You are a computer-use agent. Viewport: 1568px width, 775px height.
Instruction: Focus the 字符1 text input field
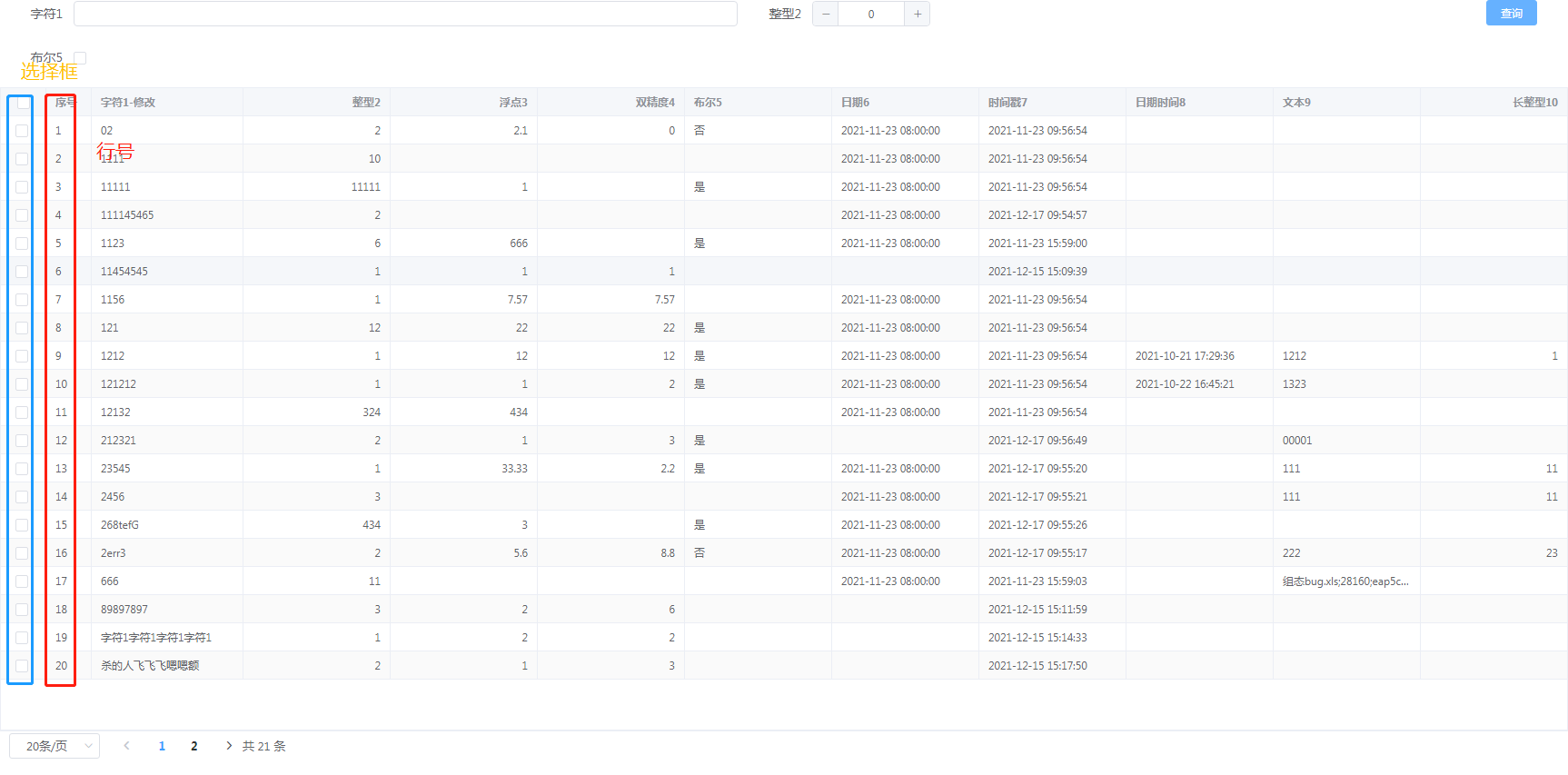point(405,14)
